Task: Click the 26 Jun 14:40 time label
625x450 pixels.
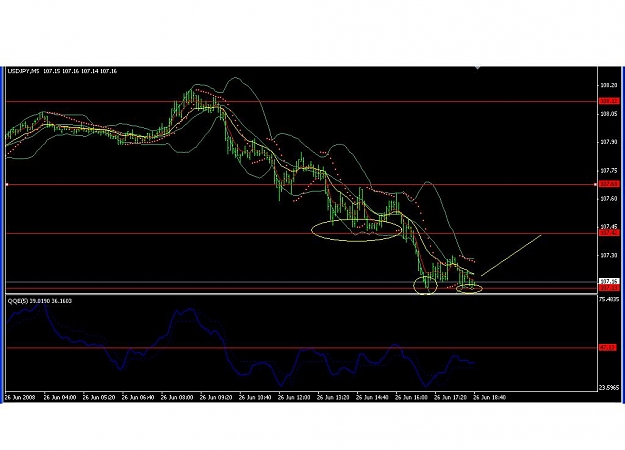Action: pos(372,398)
